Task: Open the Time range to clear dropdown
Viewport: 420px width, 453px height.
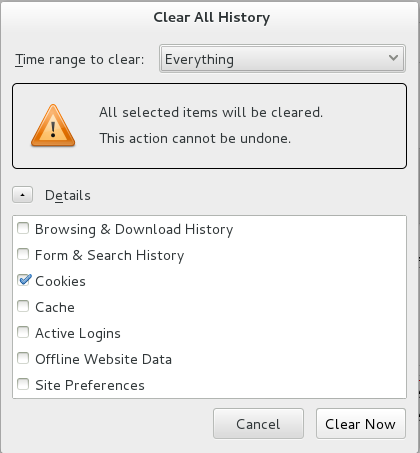Action: [x=282, y=59]
